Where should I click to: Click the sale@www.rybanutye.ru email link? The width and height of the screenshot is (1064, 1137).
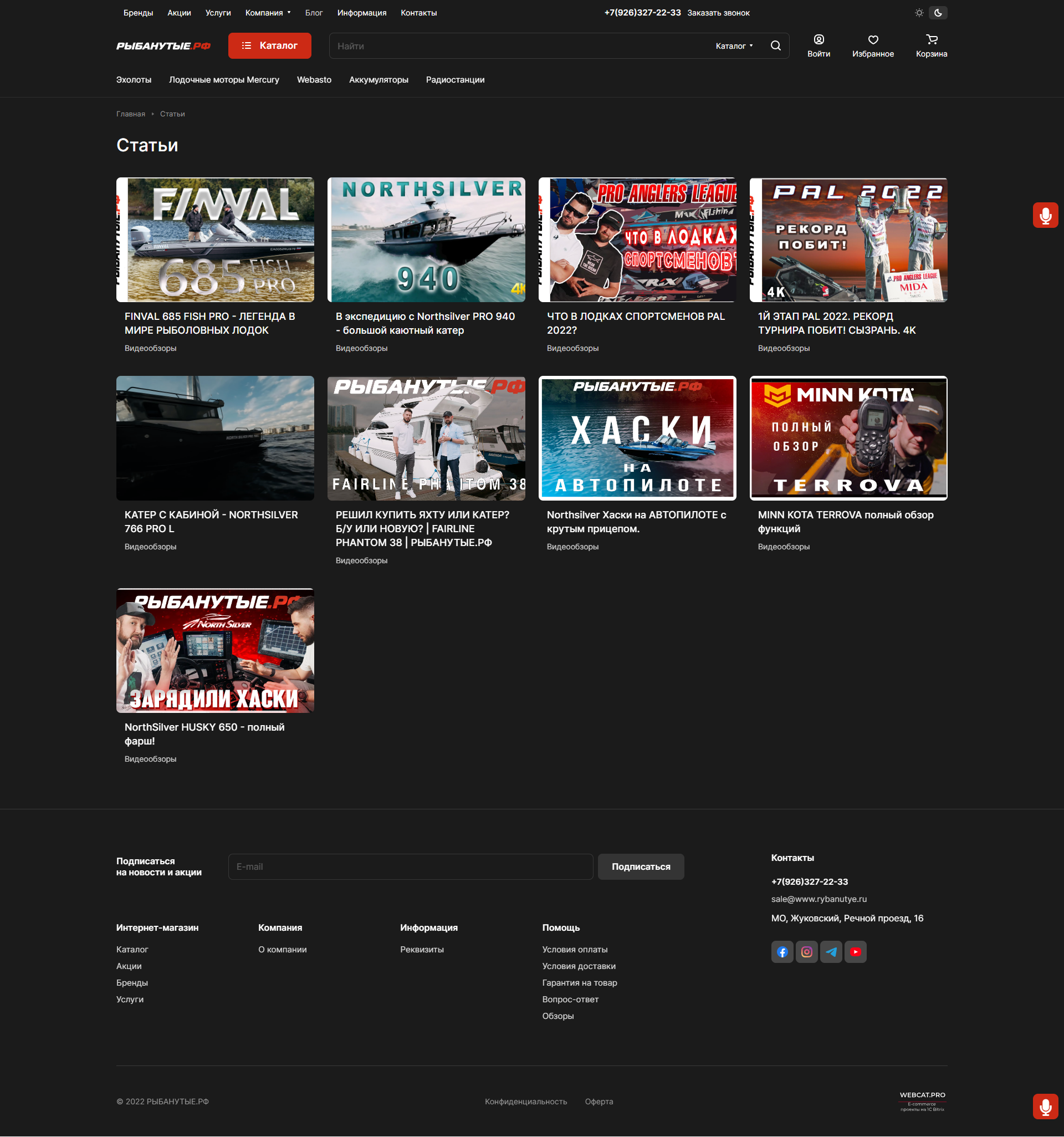tap(819, 899)
